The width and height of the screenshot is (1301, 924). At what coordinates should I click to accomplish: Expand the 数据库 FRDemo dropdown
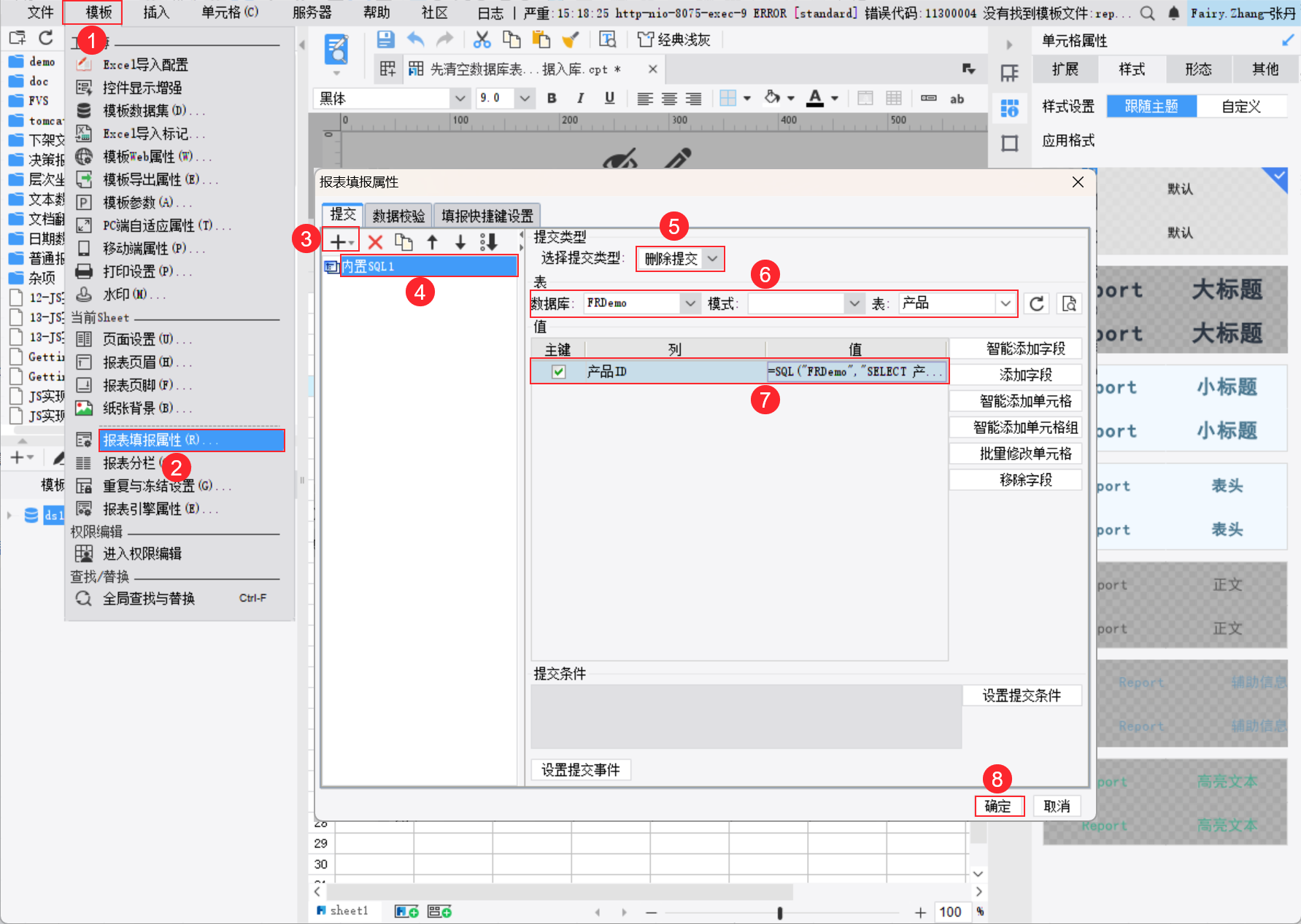(690, 303)
